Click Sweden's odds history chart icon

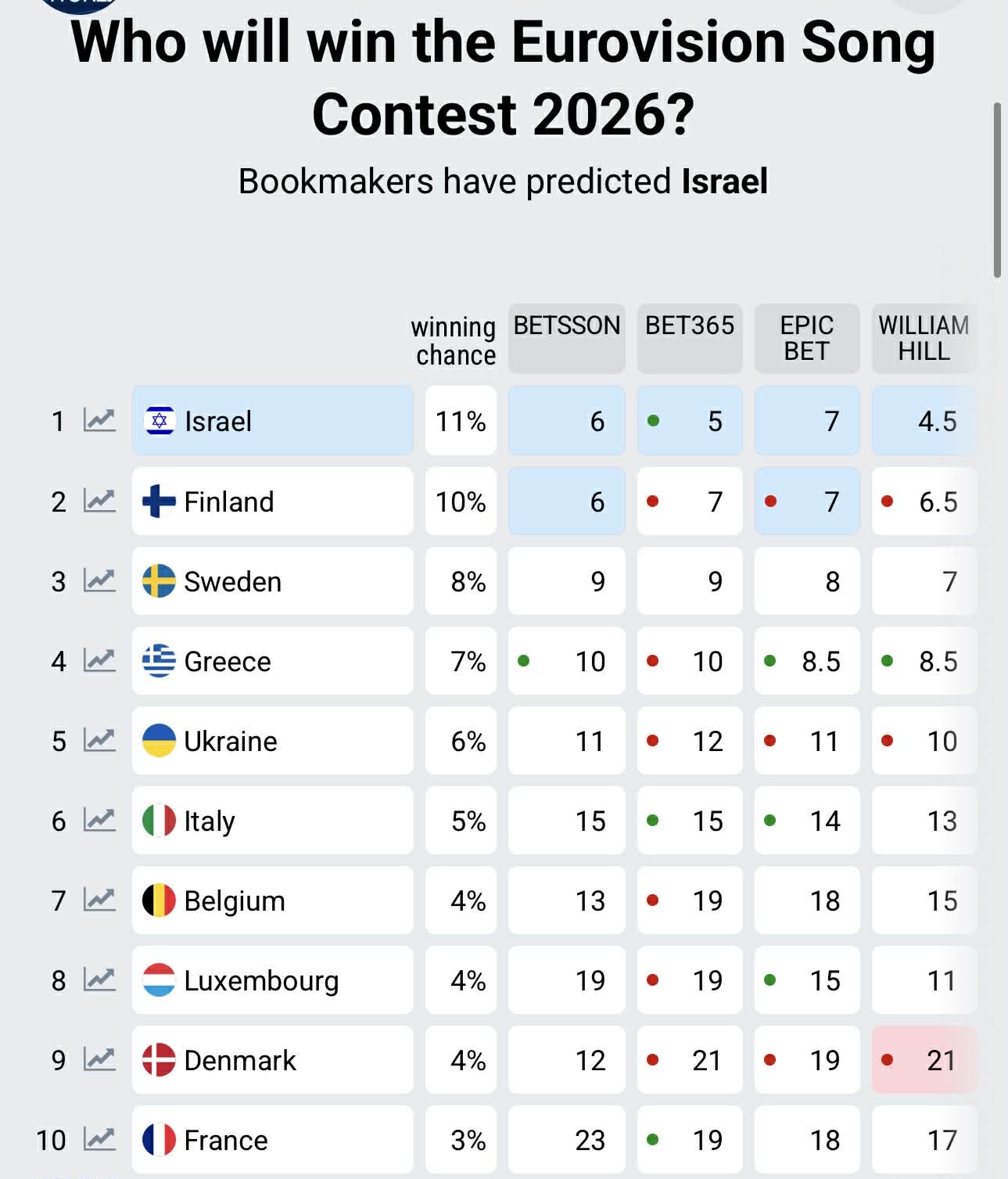(x=99, y=581)
